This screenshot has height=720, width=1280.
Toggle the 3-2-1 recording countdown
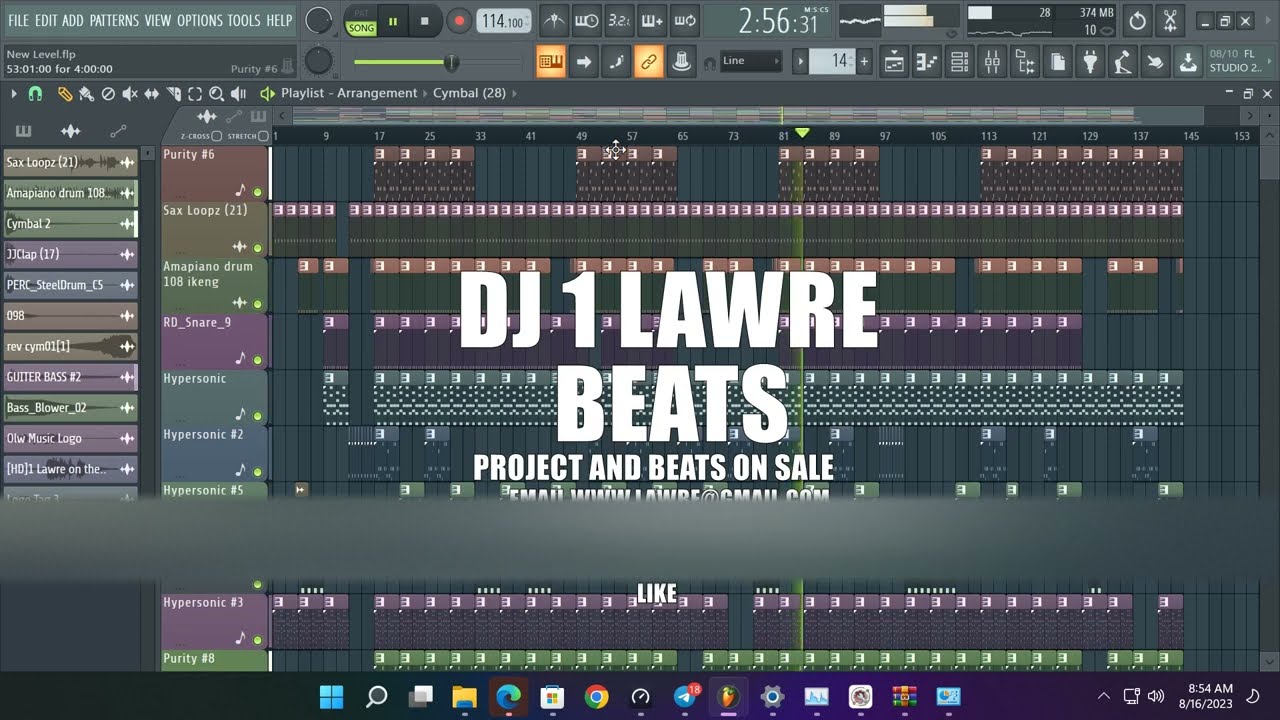coord(619,20)
